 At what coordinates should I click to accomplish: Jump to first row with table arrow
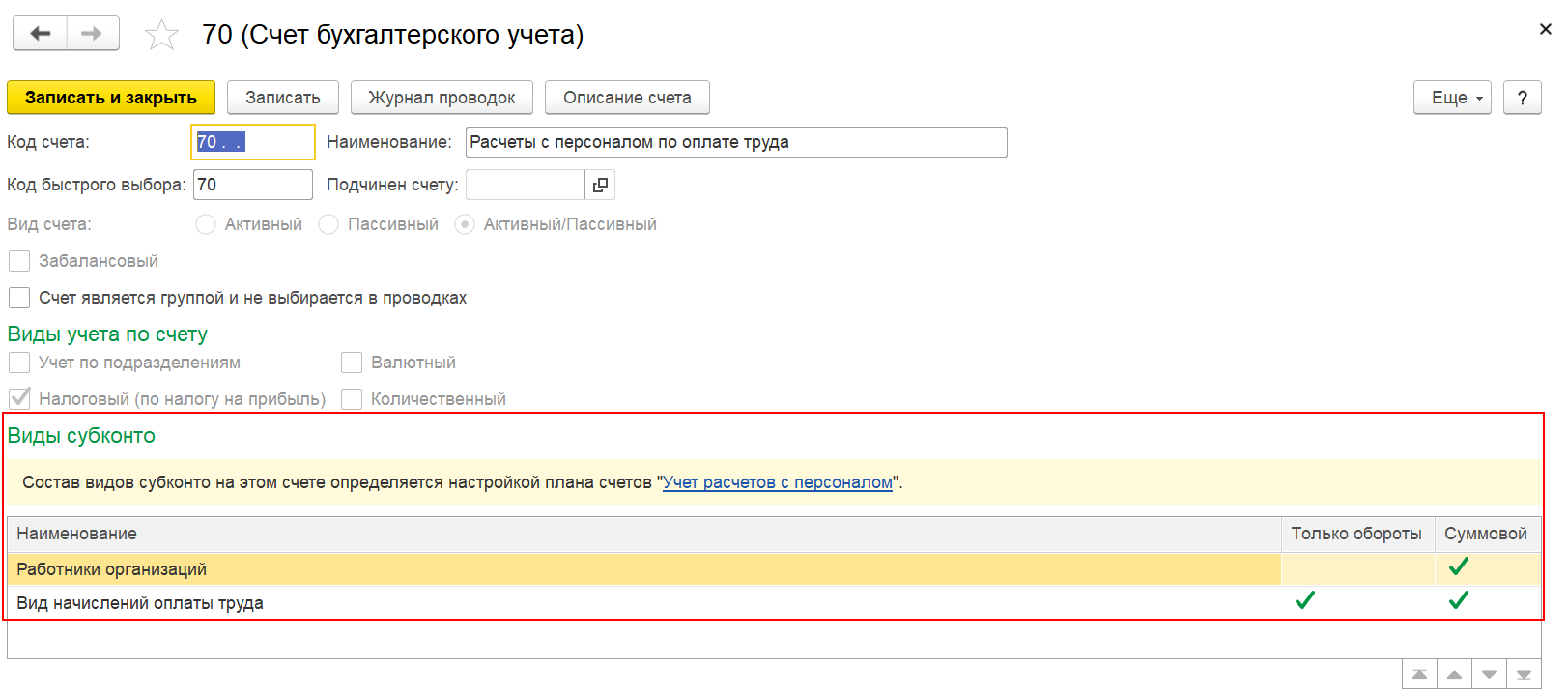1419,675
